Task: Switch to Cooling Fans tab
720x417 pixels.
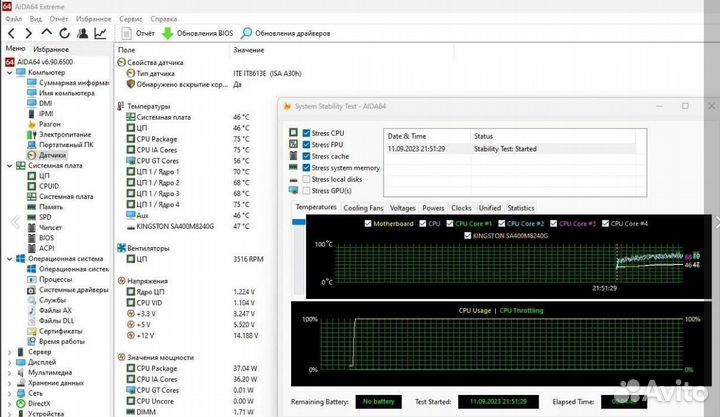Action: 363,208
